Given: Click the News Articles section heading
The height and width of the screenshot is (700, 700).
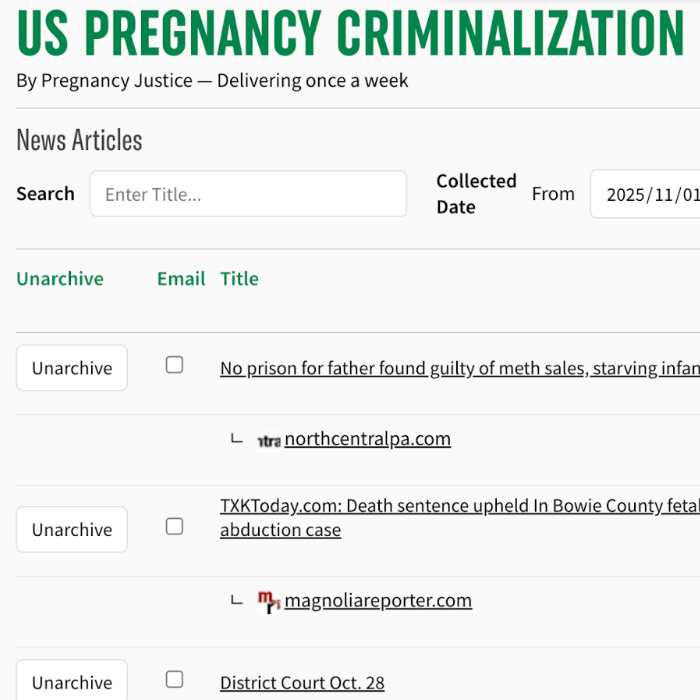Looking at the screenshot, I should 79,141.
